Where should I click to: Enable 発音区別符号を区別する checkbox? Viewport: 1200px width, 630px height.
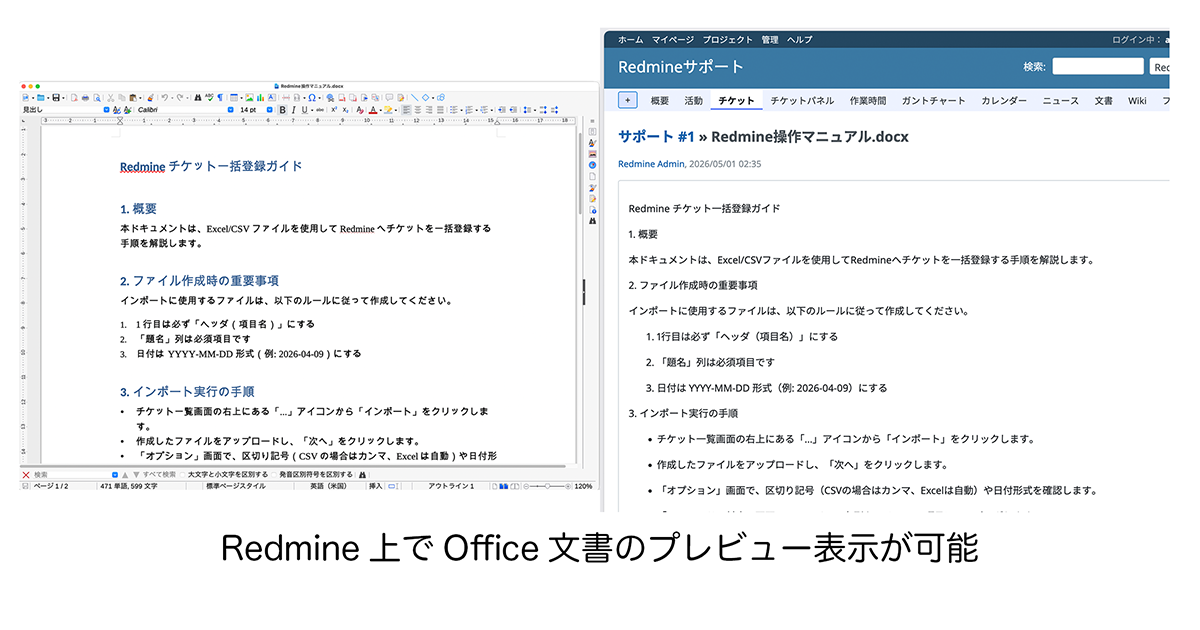coord(274,475)
